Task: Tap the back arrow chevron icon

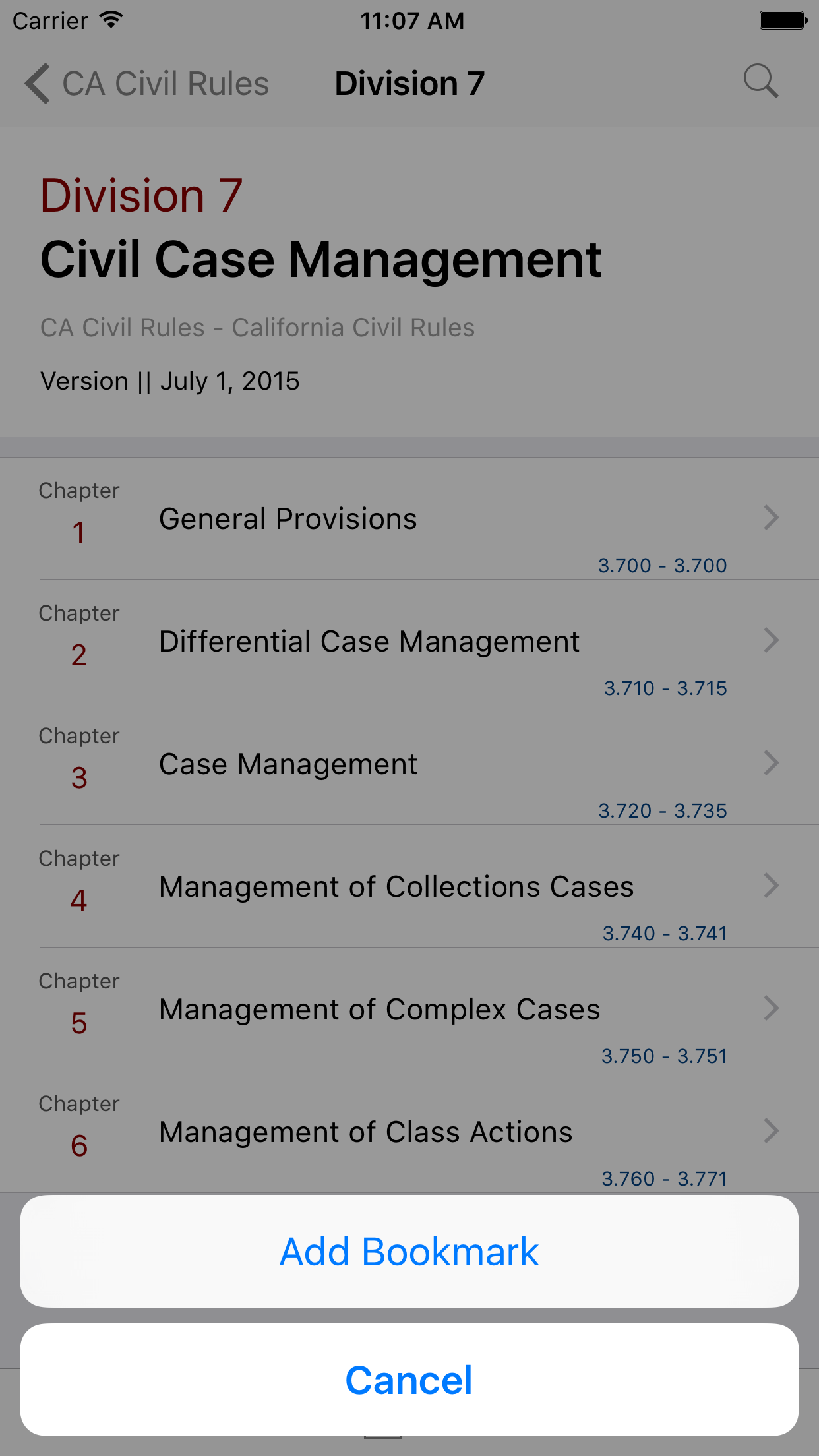Action: click(37, 84)
